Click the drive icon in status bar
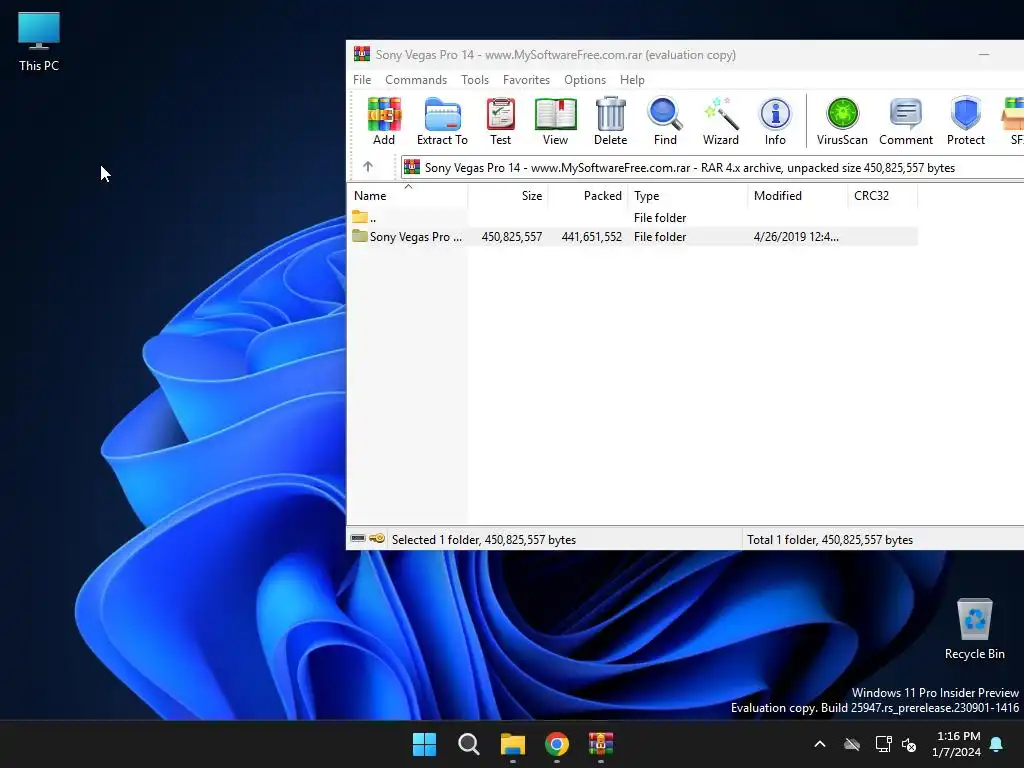 [358, 539]
